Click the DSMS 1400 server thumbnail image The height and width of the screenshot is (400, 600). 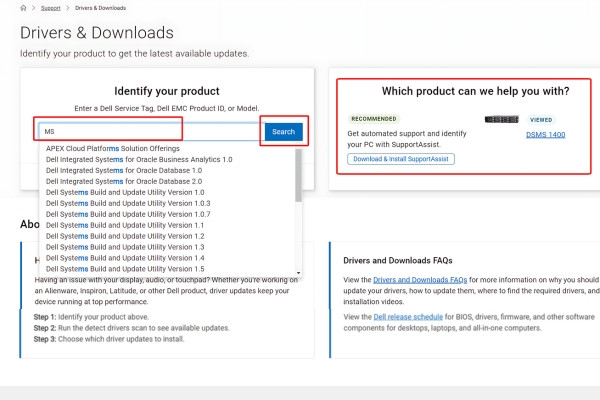point(502,119)
